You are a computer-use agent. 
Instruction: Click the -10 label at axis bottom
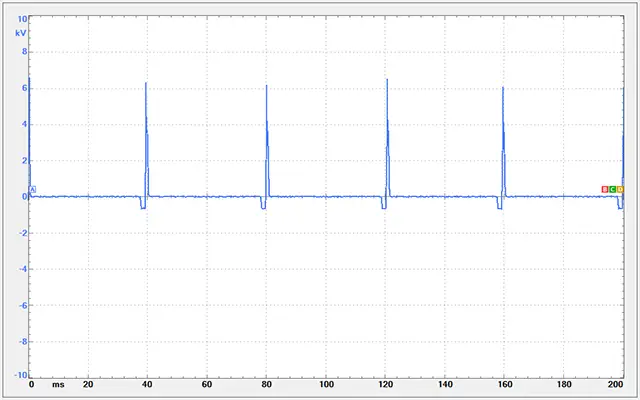[x=21, y=375]
